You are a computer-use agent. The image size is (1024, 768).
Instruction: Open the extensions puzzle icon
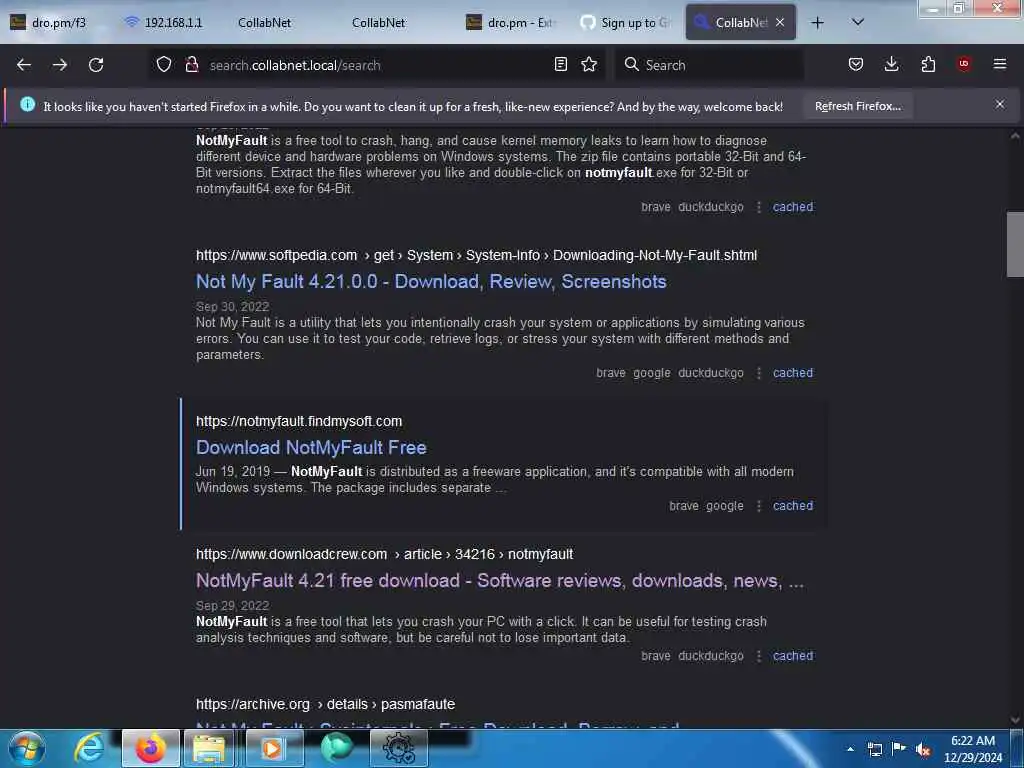click(928, 64)
